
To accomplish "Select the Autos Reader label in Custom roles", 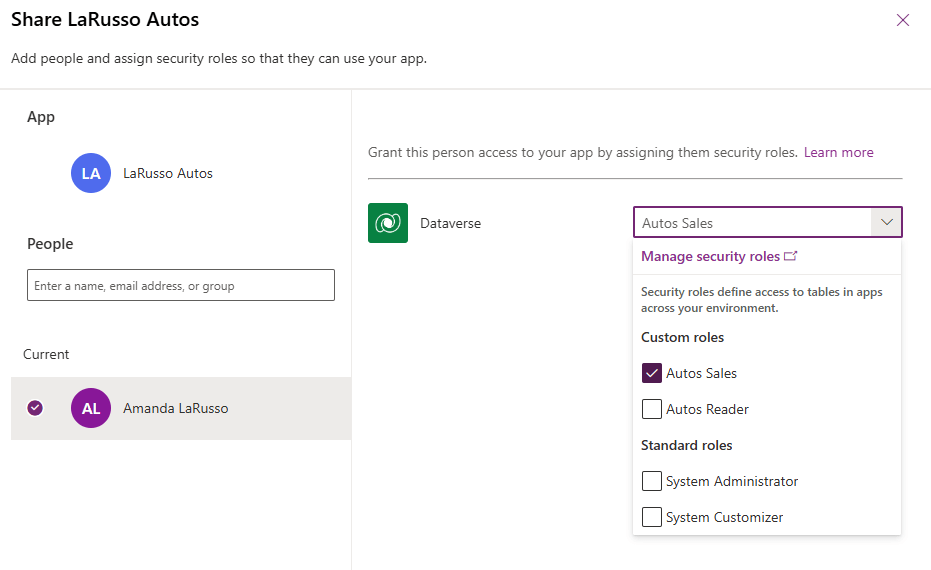I will pos(707,409).
